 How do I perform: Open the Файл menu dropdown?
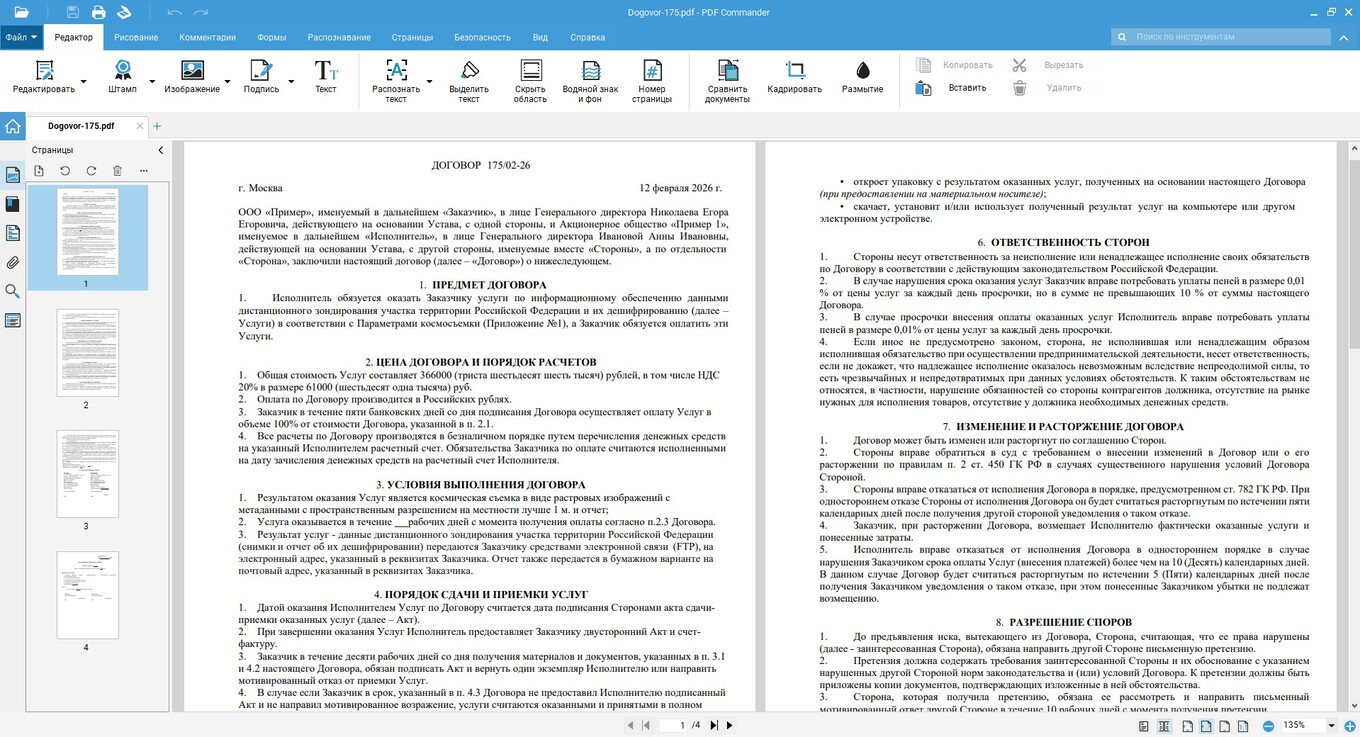[21, 37]
